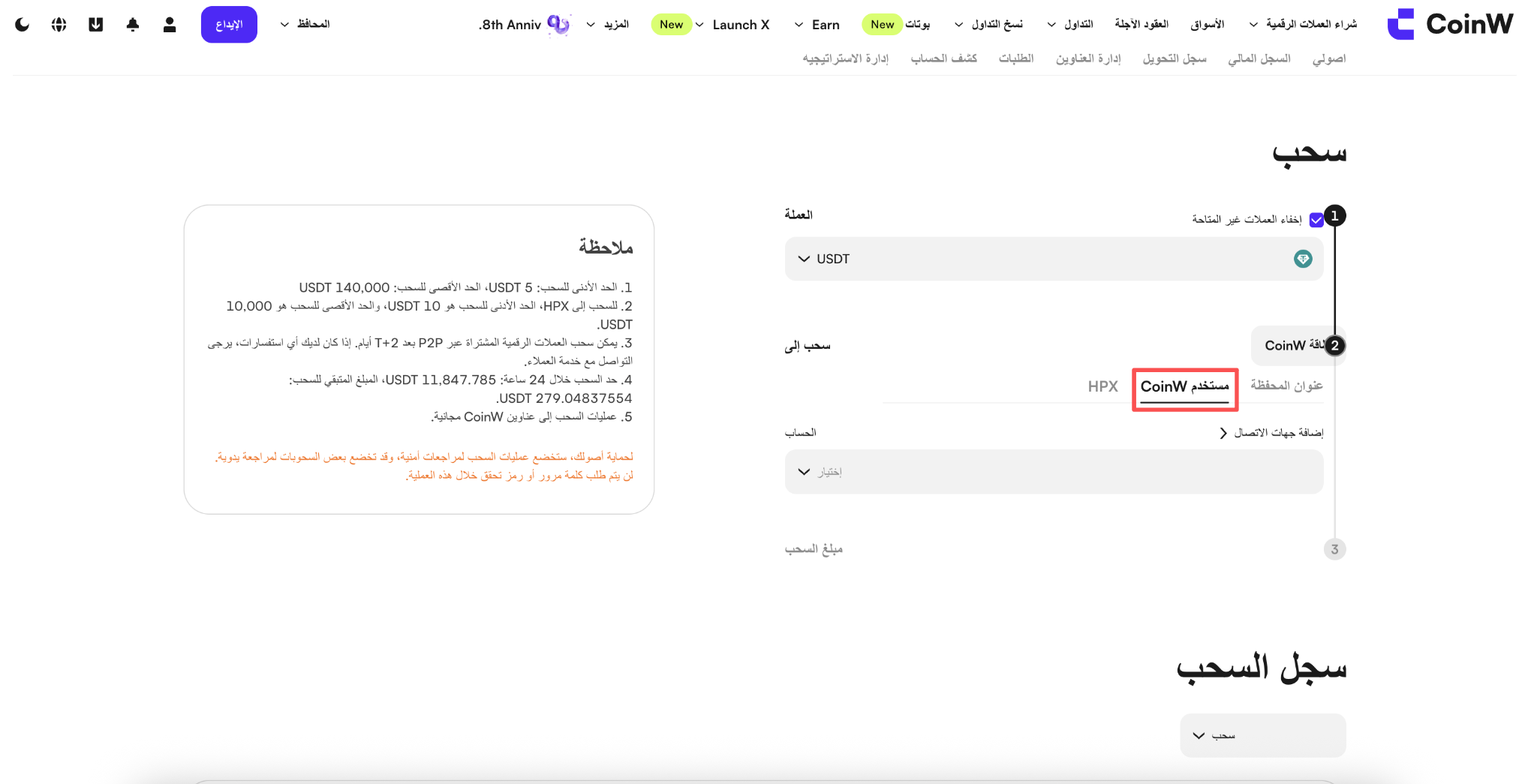Click the New badge next to Launch X

point(671,25)
